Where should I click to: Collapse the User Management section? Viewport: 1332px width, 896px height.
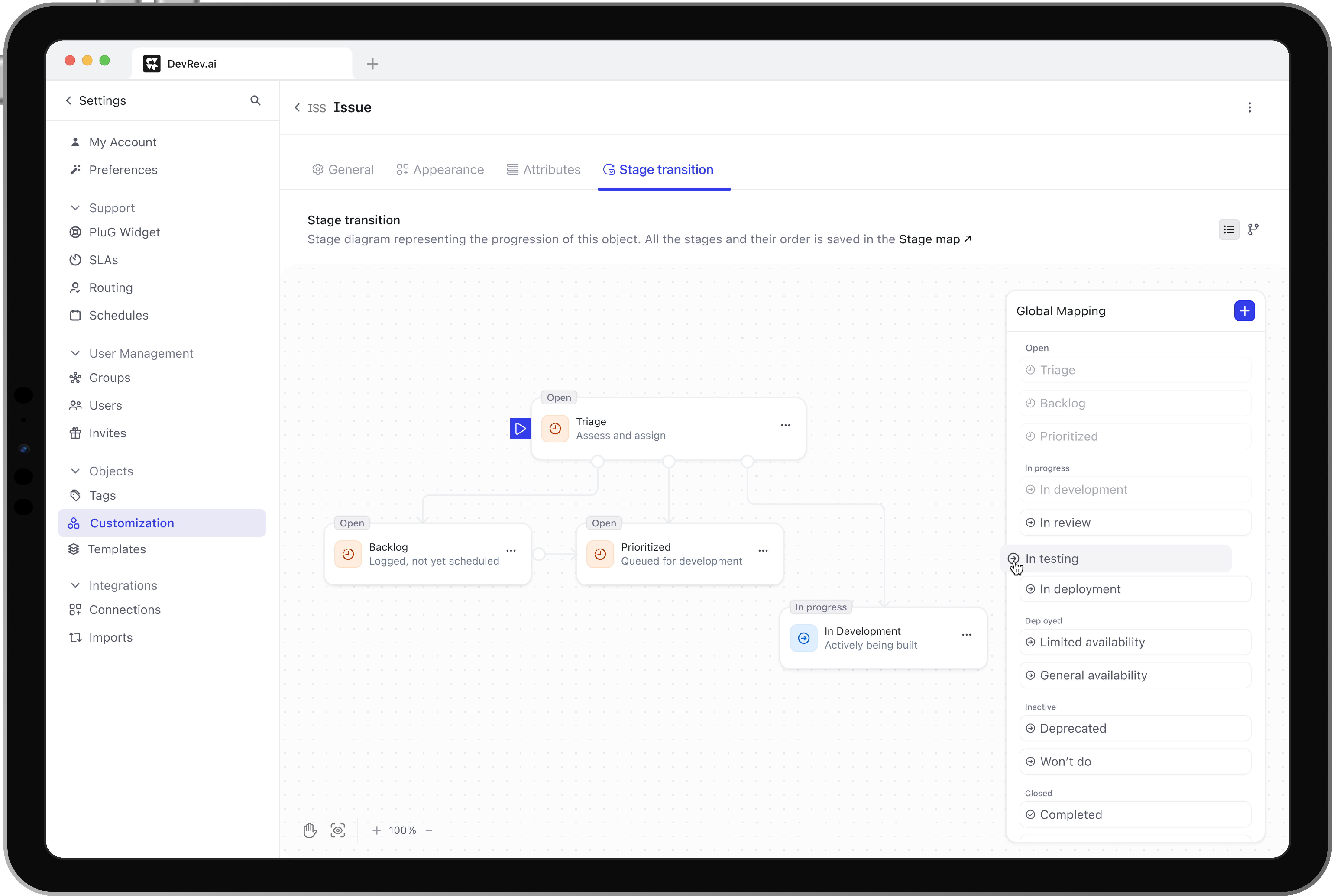pos(75,354)
